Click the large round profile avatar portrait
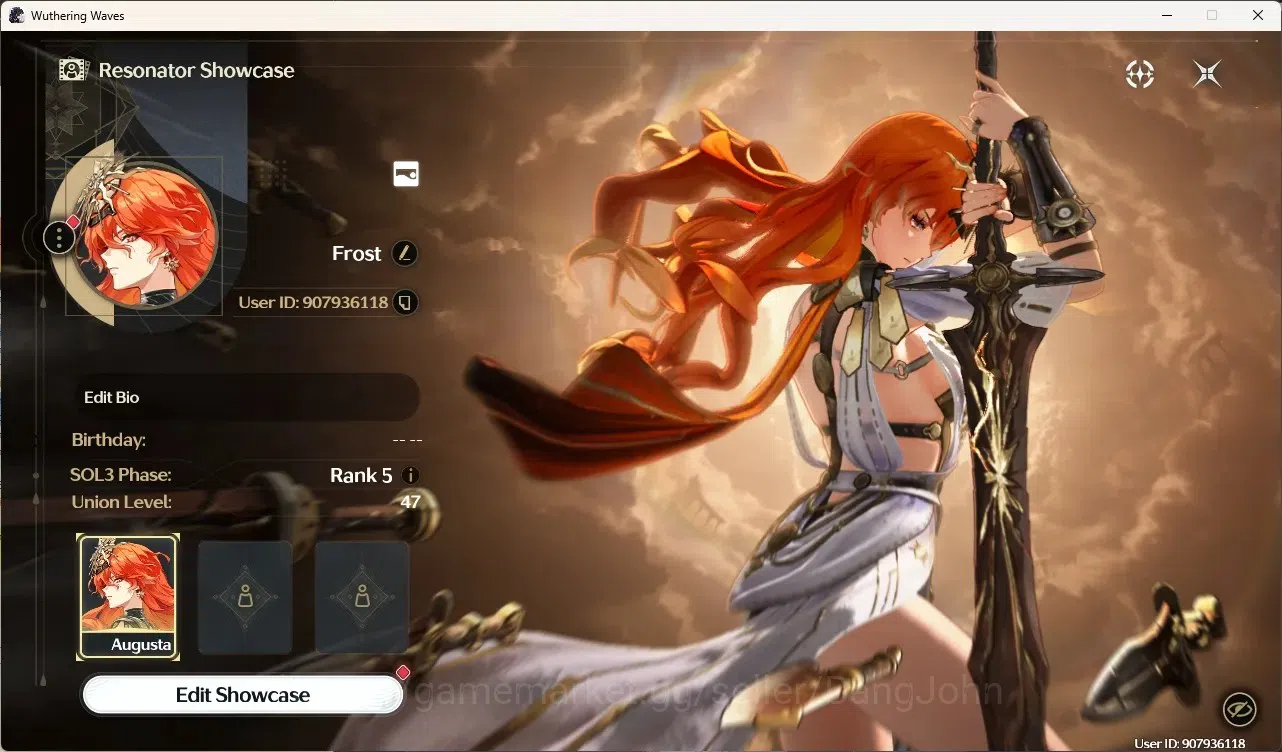 [145, 236]
